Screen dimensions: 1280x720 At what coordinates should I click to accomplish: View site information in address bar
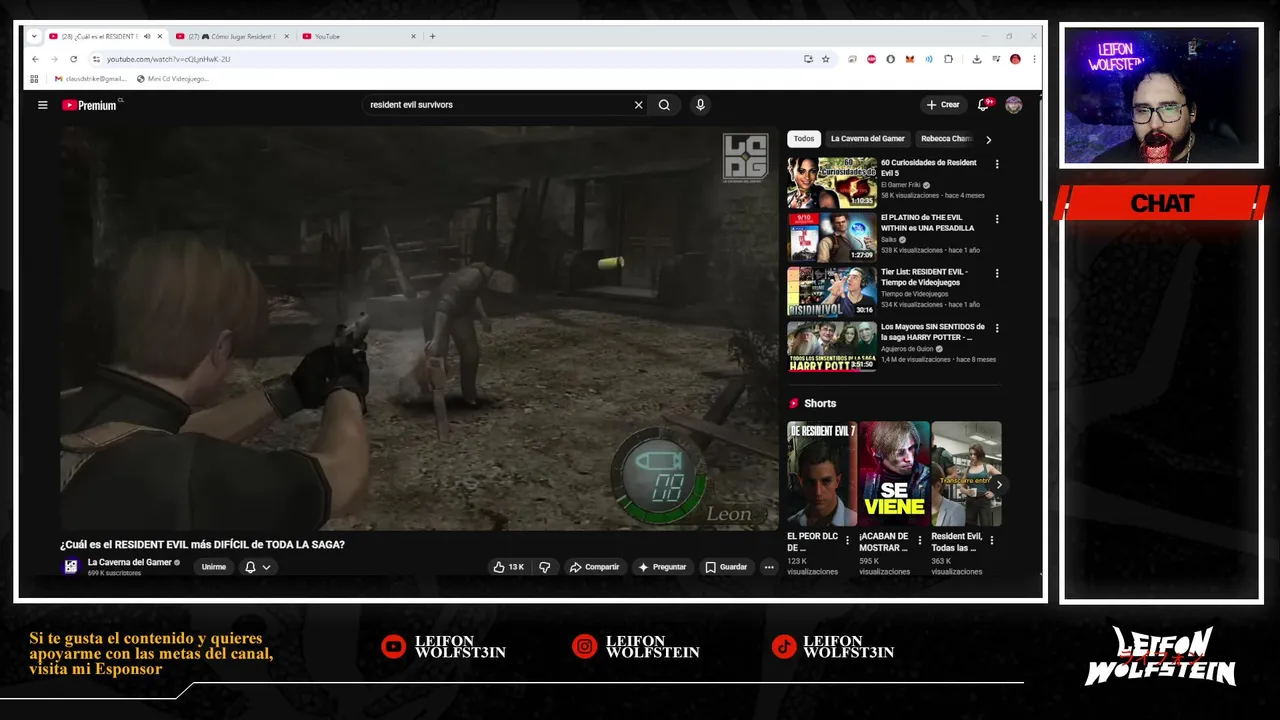96,59
